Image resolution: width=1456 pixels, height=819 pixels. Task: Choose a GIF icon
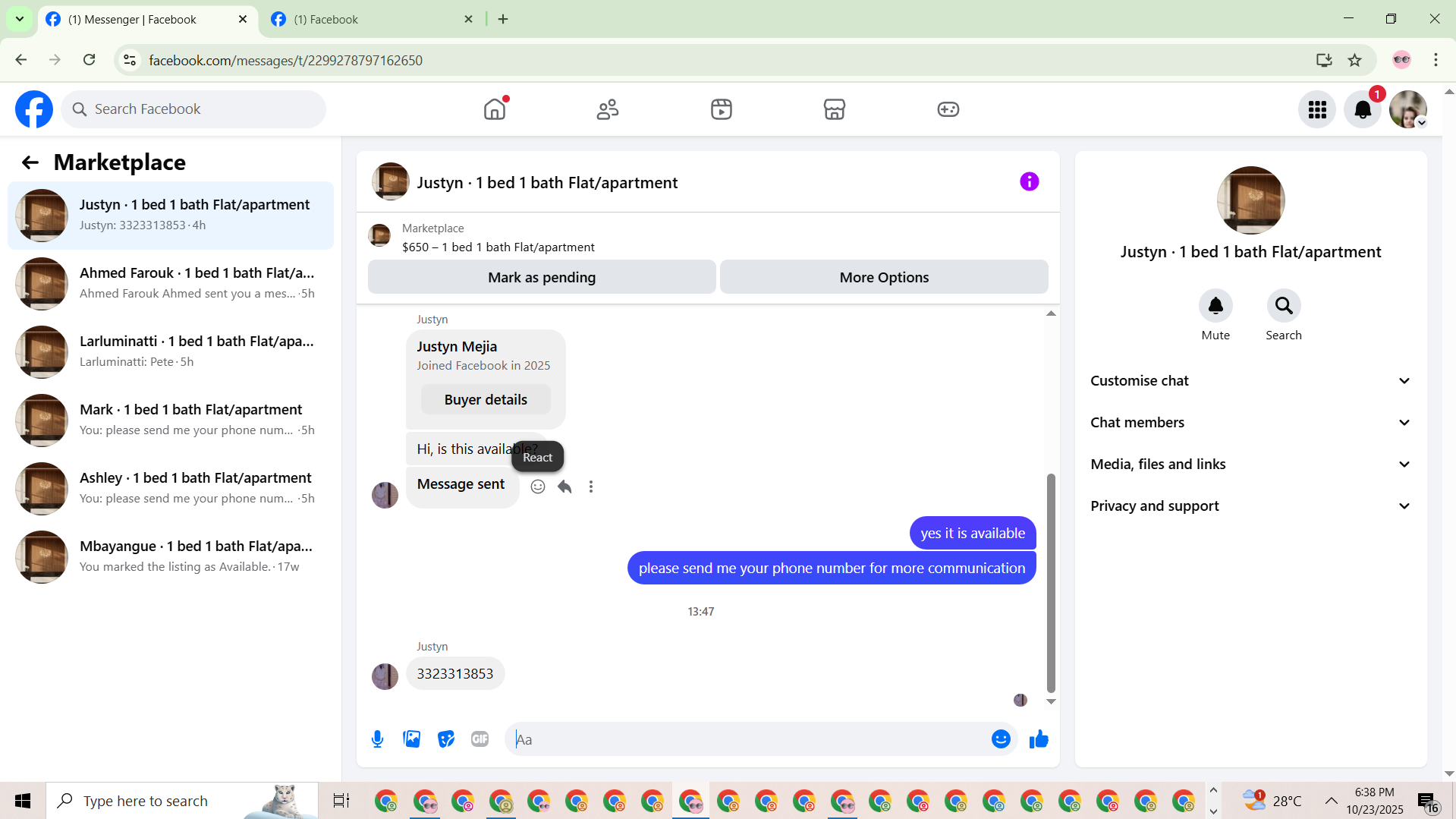pos(480,739)
